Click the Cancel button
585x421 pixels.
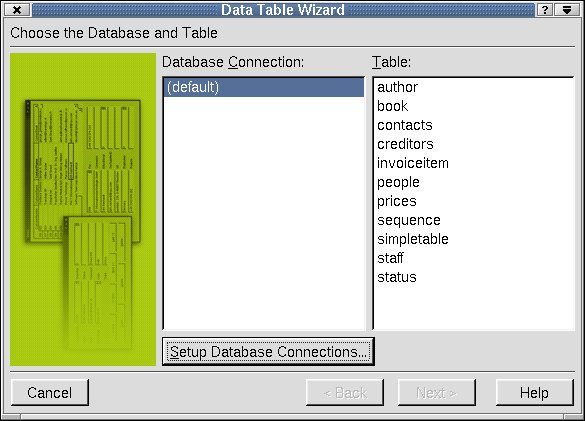[x=50, y=393]
